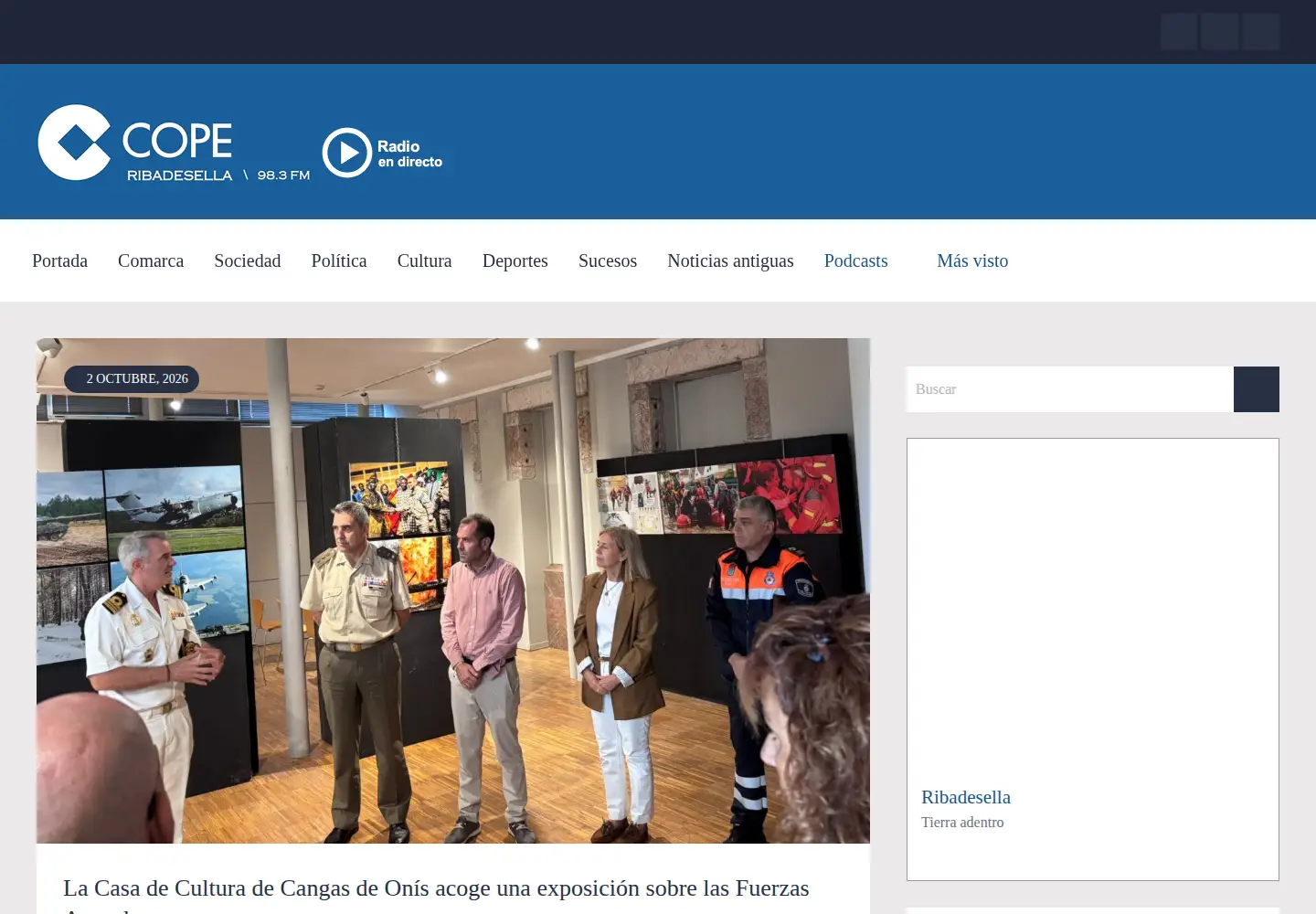Viewport: 1316px width, 914px height.
Task: Click the 'Tierra adentro' text in the sidebar
Action: (962, 823)
